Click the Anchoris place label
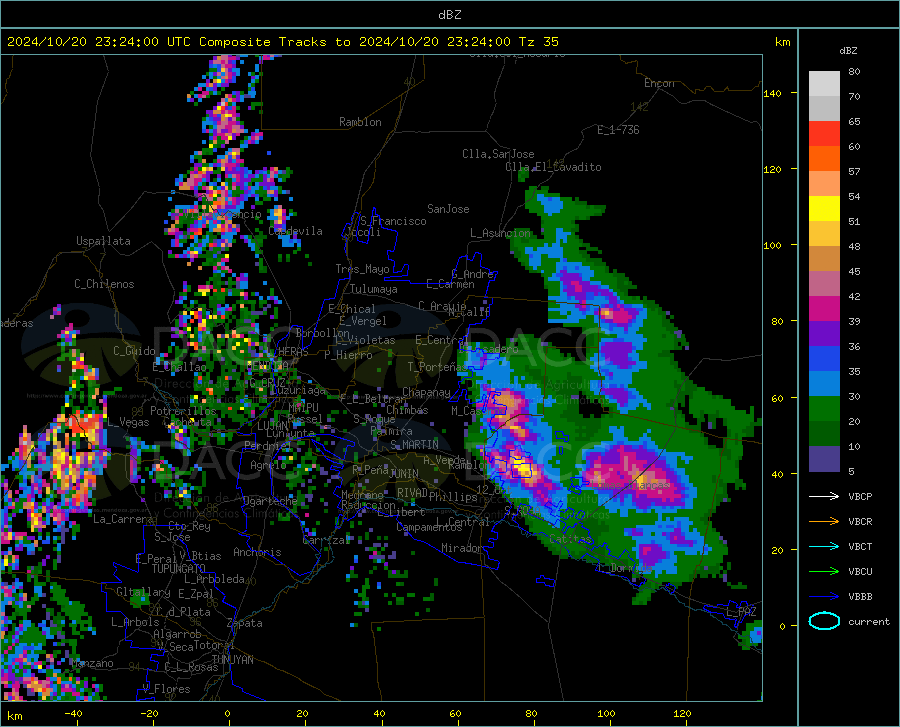This screenshot has height=727, width=900. pos(257,553)
